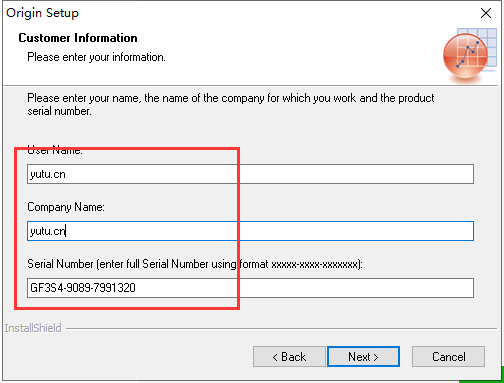Screen dimensions: 504x383
Task: Click the 'Company Name:' label
Action: tap(66, 207)
